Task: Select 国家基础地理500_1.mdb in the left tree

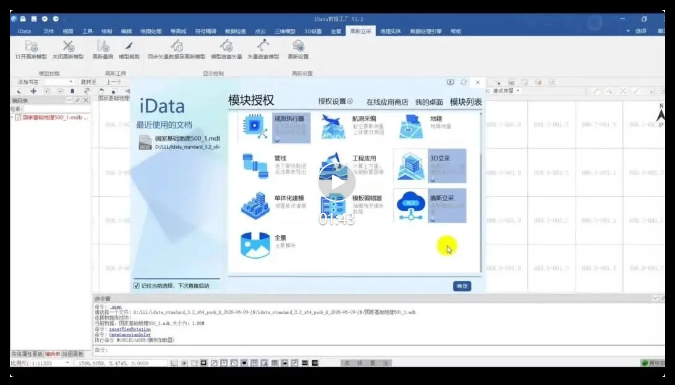Action: tap(55, 118)
